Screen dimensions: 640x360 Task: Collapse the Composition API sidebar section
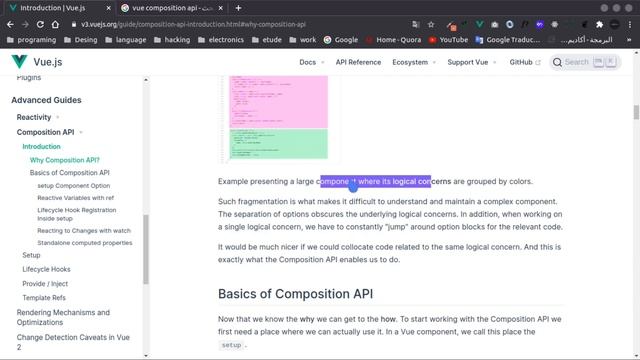tap(49, 132)
